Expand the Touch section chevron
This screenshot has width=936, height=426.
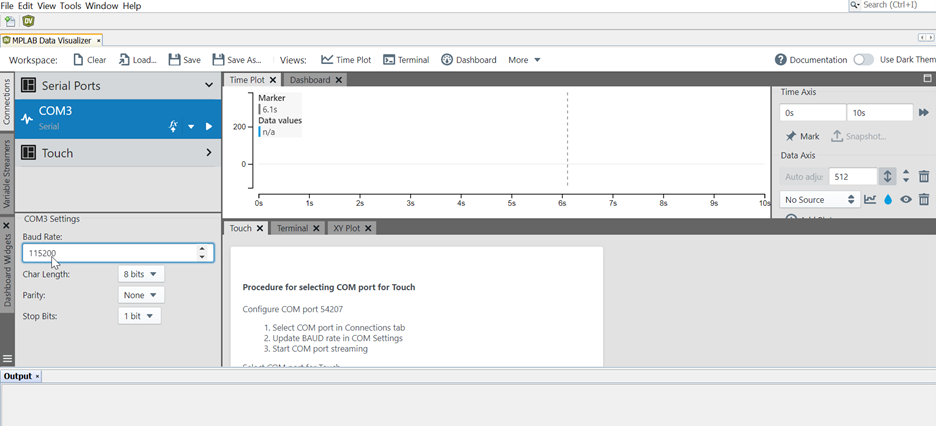[x=209, y=153]
